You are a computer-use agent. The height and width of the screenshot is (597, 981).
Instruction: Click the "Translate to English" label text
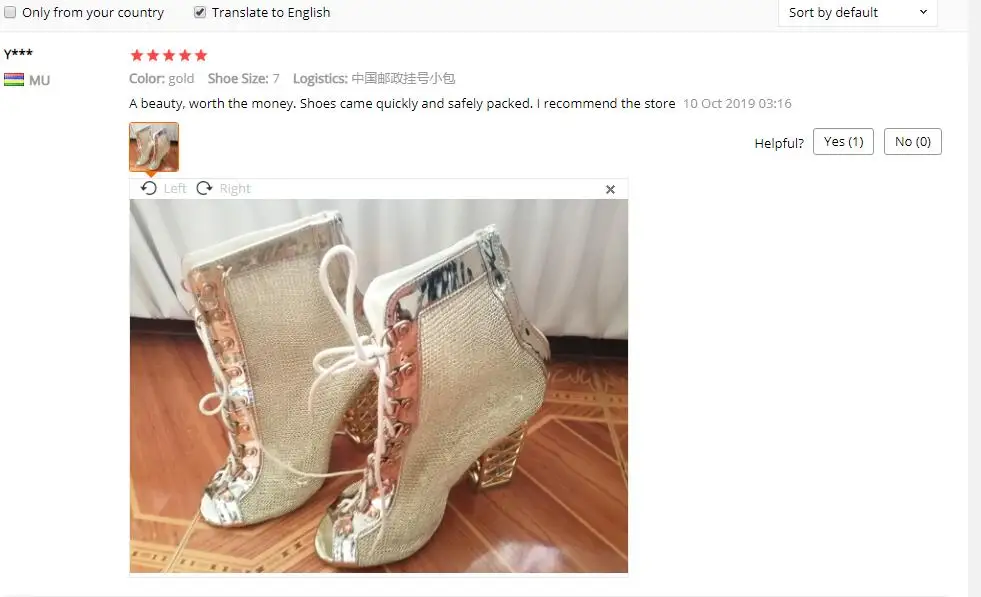coord(271,13)
